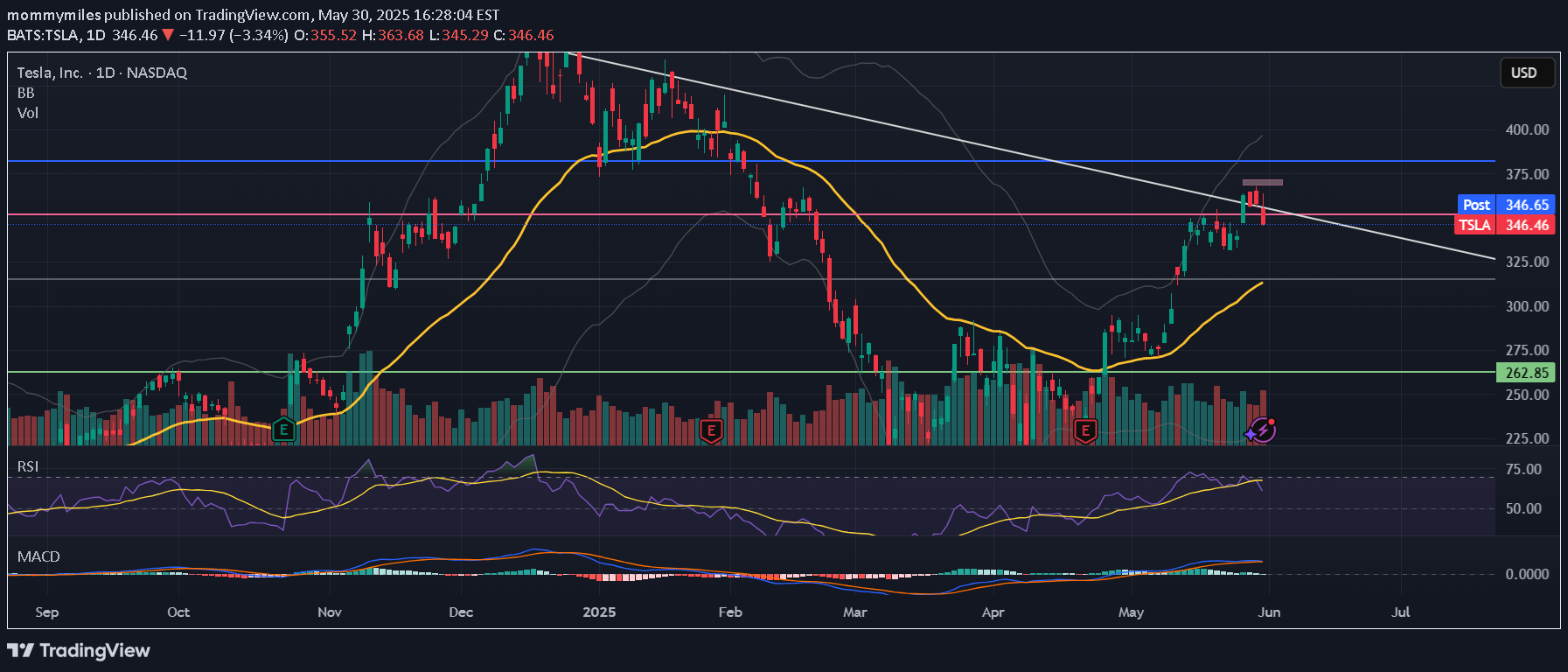This screenshot has width=1568, height=672.
Task: Click the 400.00 price axis label
Action: click(1527, 129)
